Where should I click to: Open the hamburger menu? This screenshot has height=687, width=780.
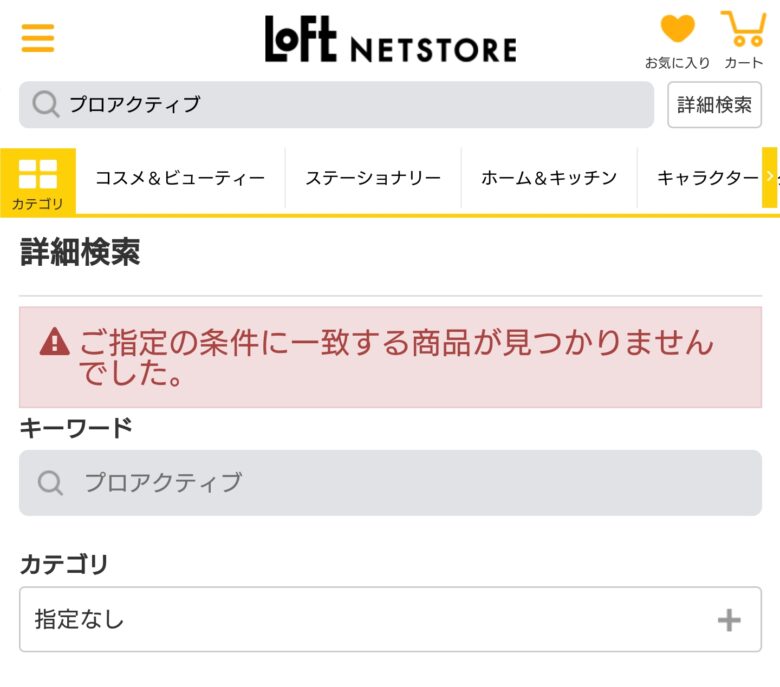click(38, 38)
